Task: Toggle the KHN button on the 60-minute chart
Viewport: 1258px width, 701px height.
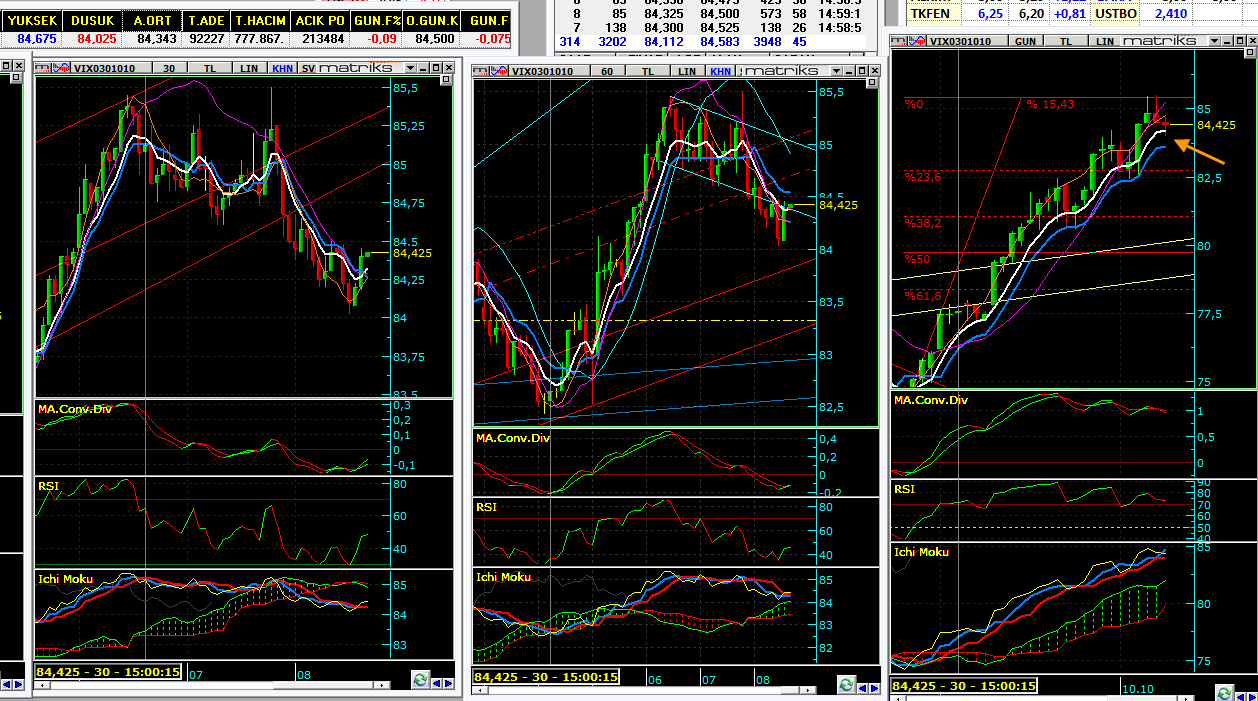Action: click(x=720, y=71)
